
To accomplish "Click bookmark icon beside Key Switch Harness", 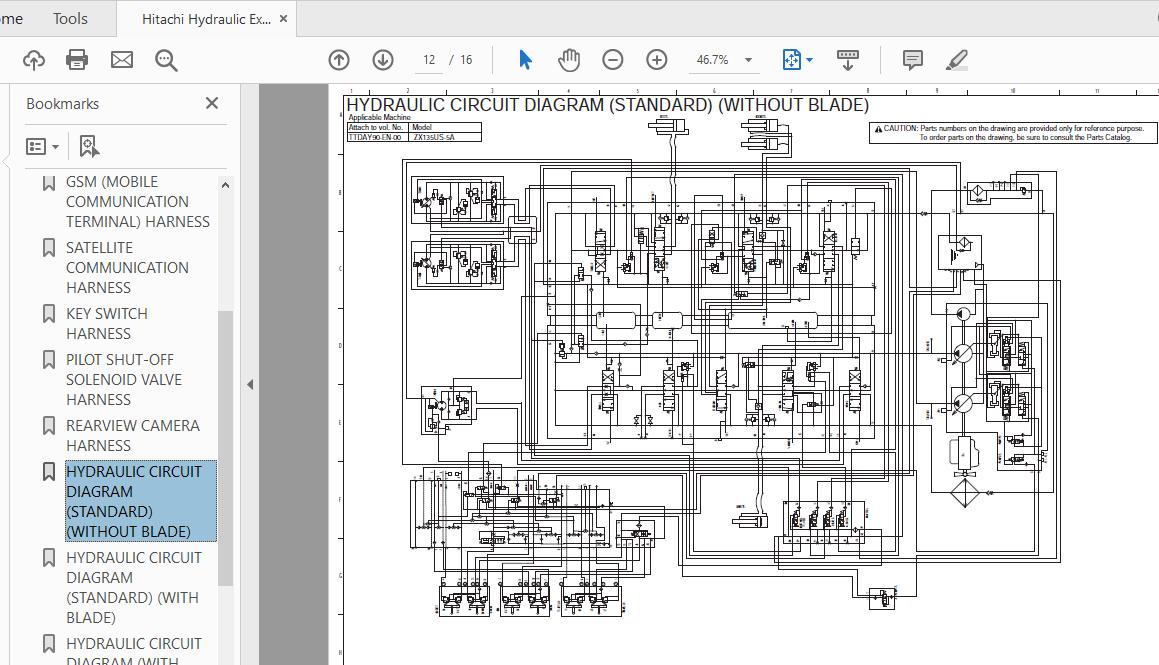I will tap(49, 314).
